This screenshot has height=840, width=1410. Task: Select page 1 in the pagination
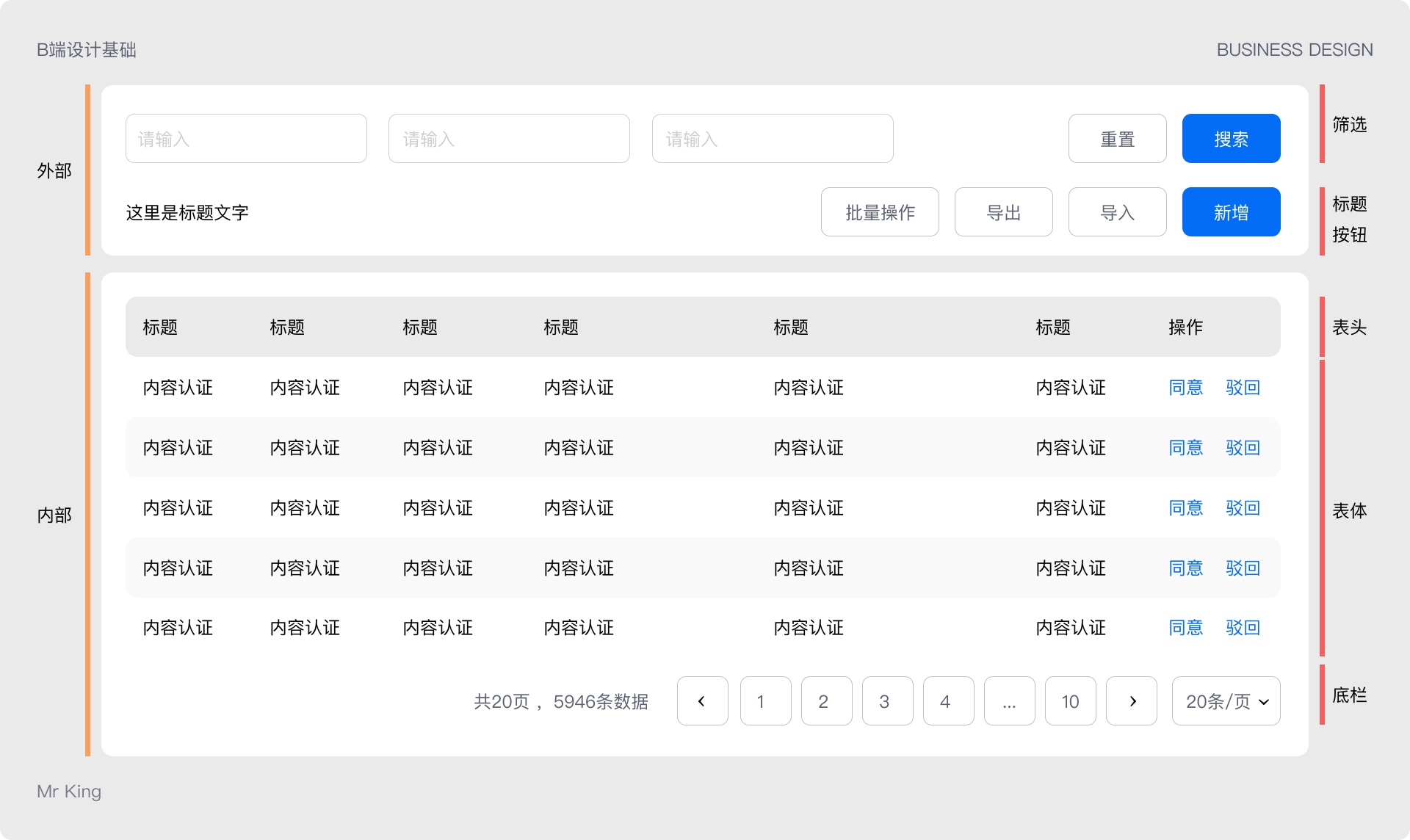(765, 700)
